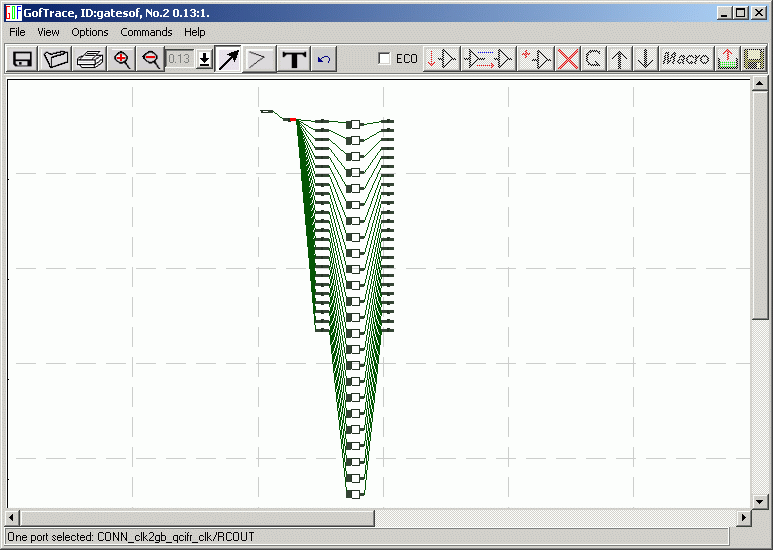
Task: Click the horizontal scrollbar thumb
Action: 197,518
